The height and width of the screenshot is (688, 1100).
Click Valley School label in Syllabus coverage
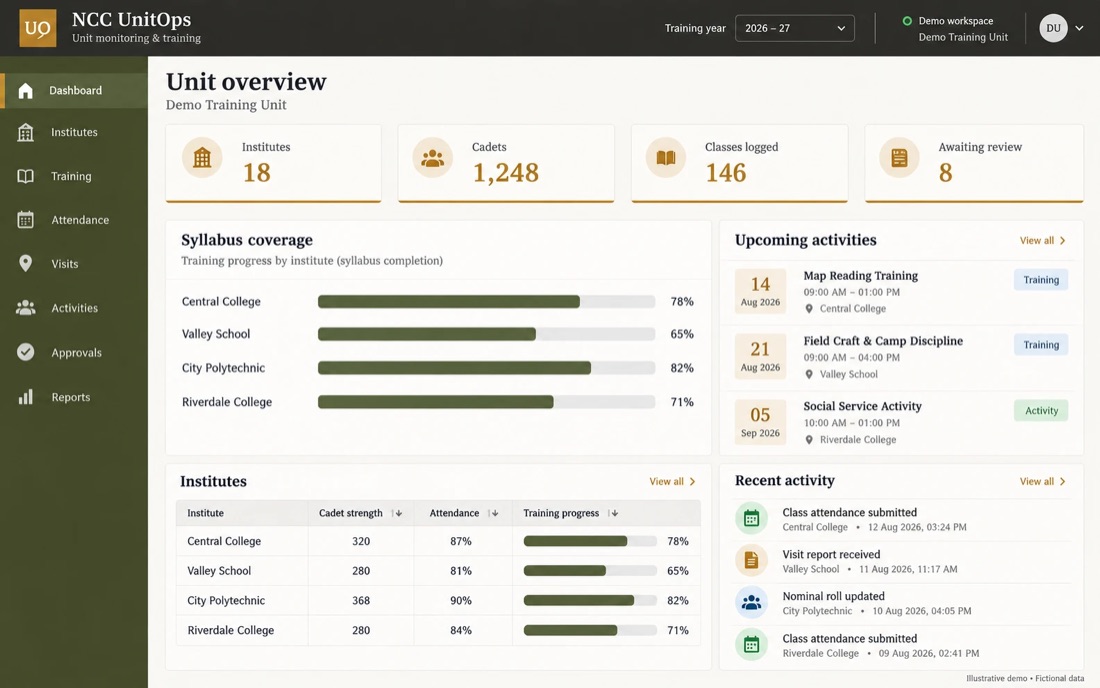tap(216, 335)
